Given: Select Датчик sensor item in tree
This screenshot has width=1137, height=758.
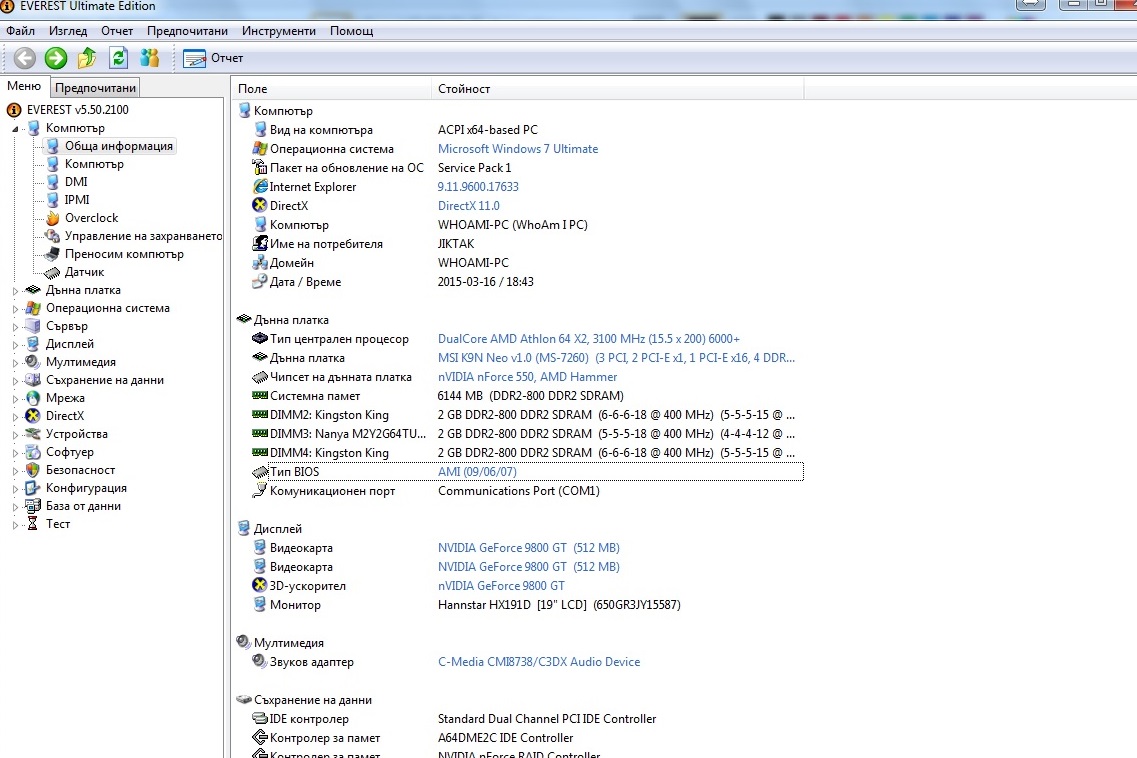Looking at the screenshot, I should coord(84,272).
